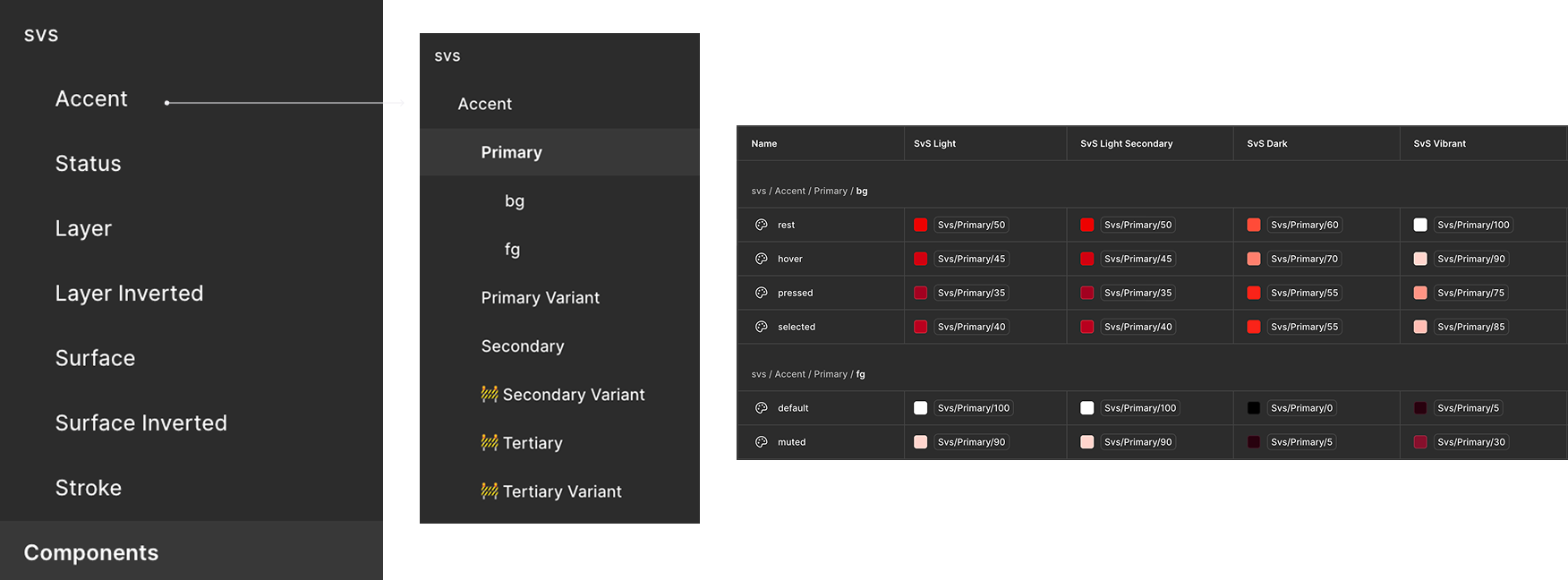
Task: Click the Svs/Primary/30 chip
Action: (1471, 442)
